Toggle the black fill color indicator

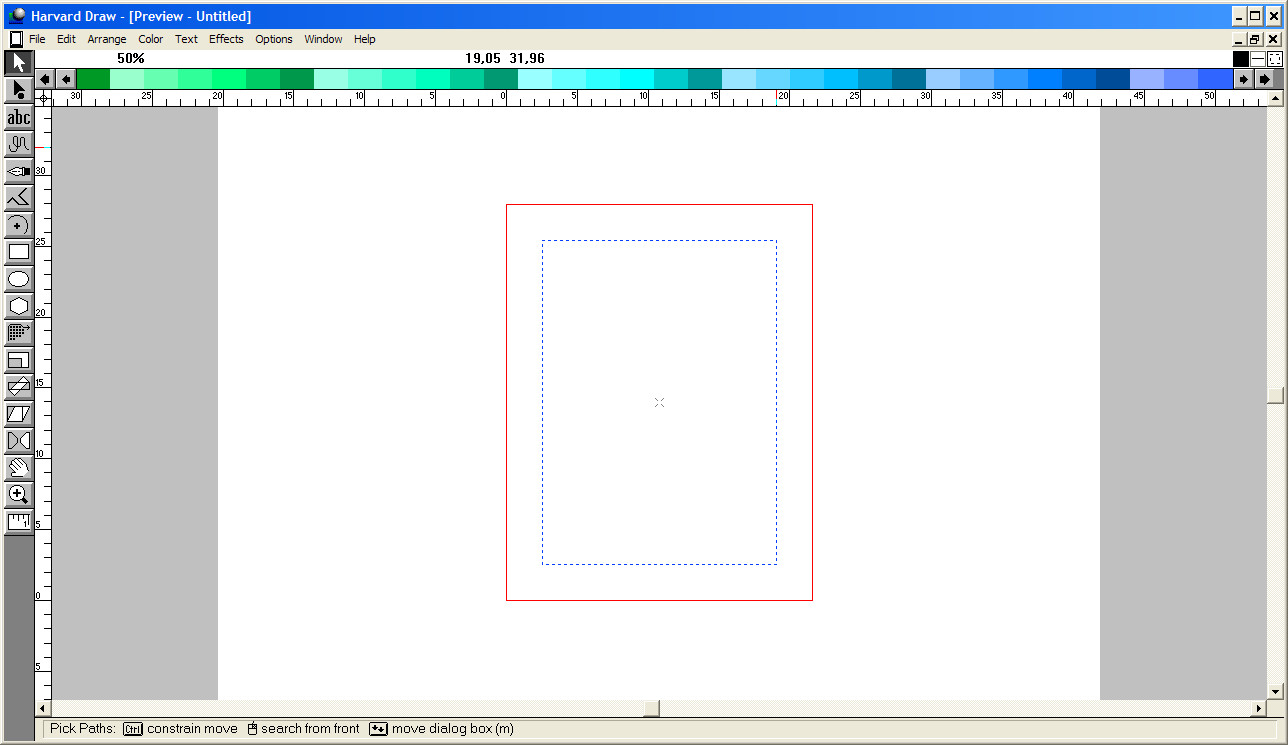(x=1241, y=59)
